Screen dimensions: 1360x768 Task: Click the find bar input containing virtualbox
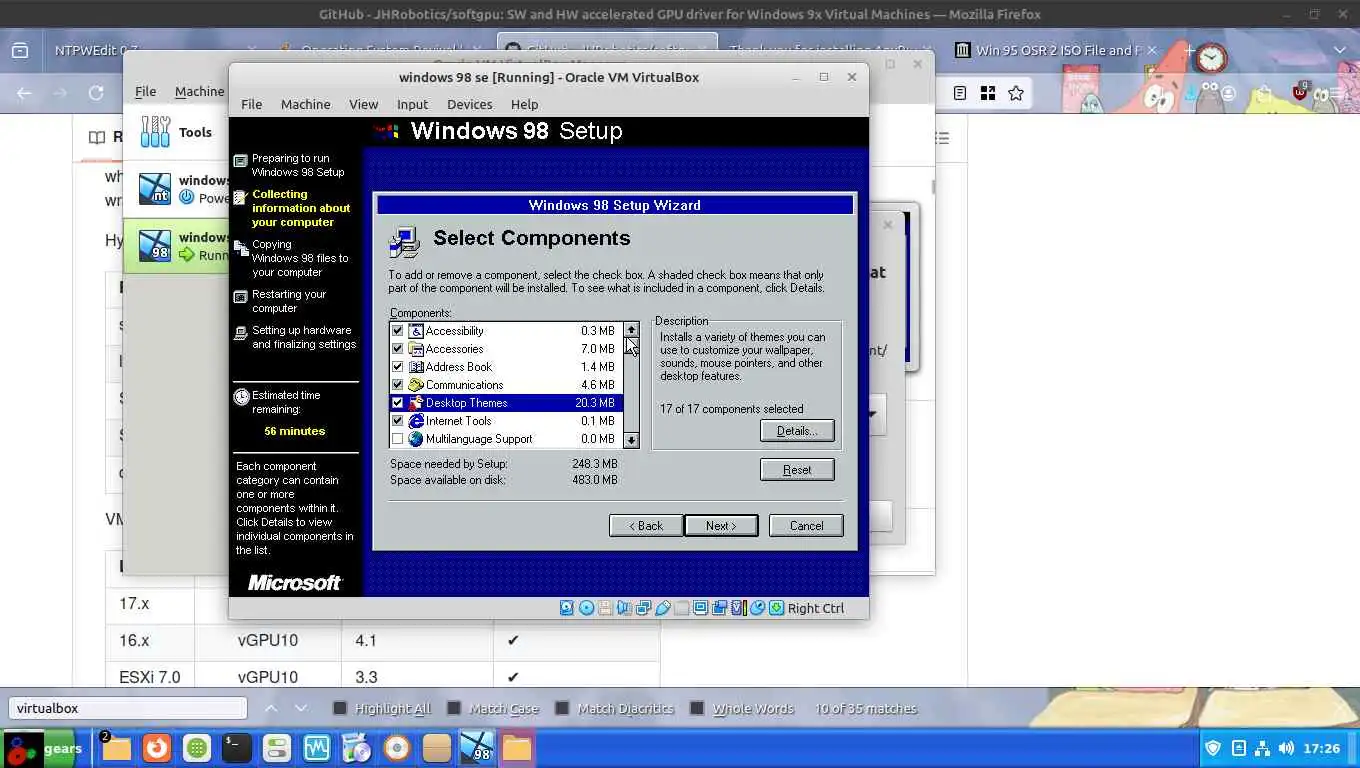pos(128,708)
